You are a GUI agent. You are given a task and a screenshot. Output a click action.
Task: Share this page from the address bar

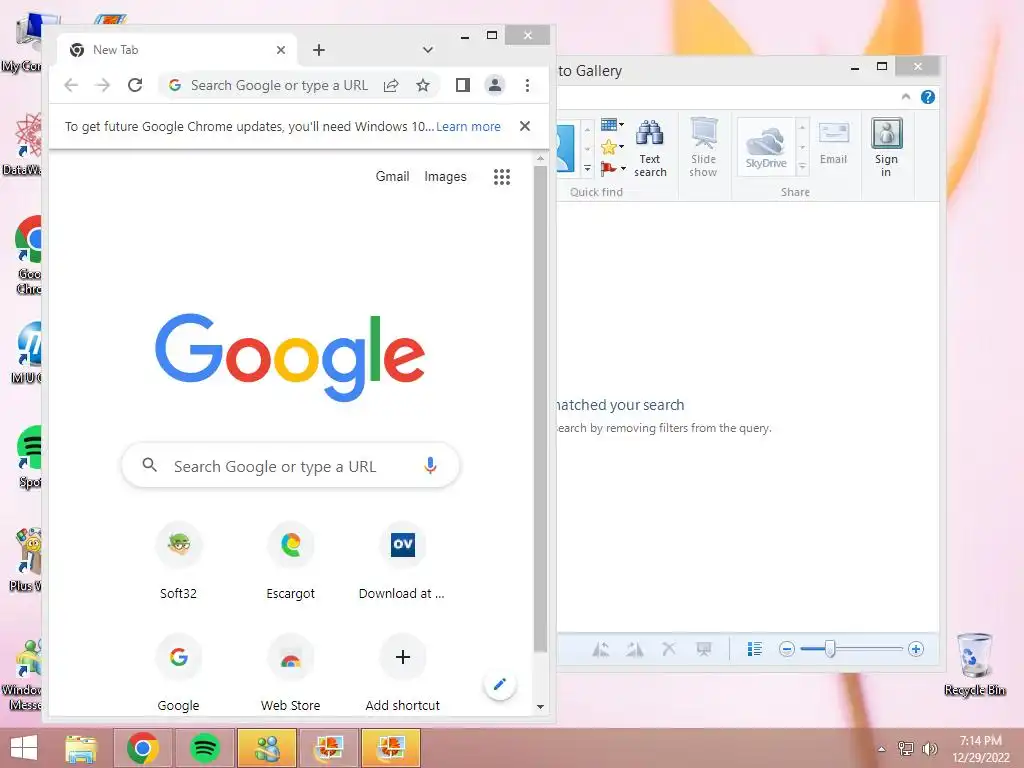391,86
